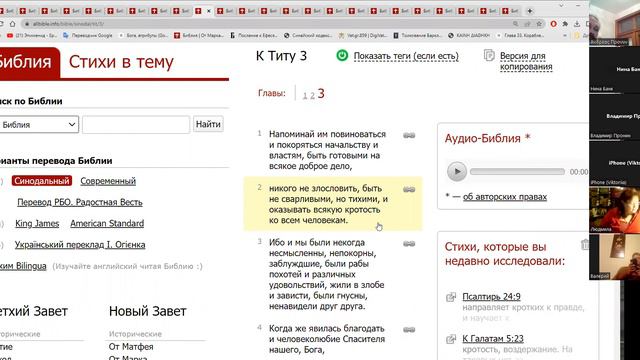This screenshot has width=640, height=360.
Task: Select current chapter 3
Action: (321, 94)
